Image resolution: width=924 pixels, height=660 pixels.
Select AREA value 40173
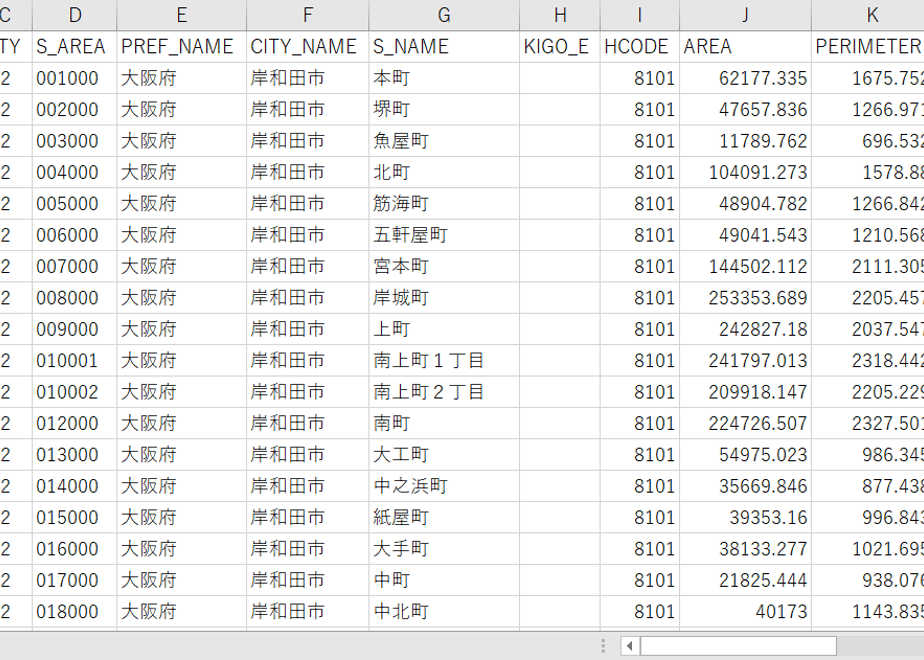(745, 611)
